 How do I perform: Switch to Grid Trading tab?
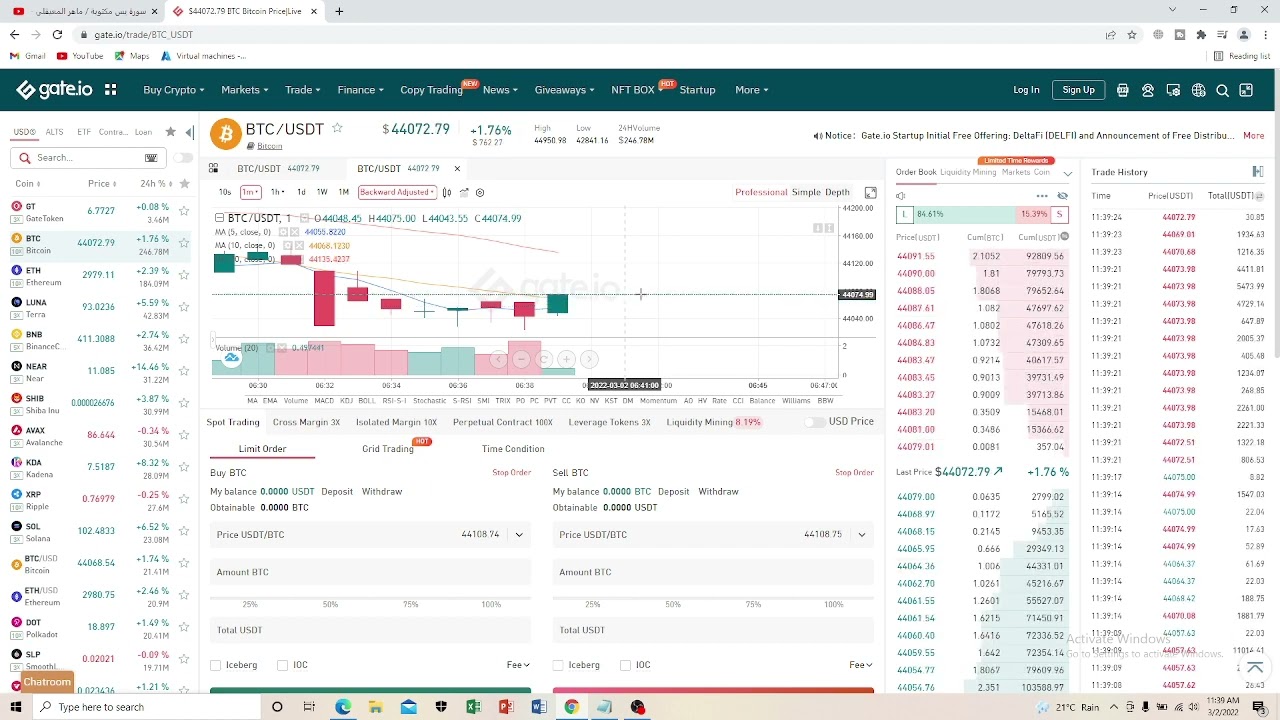pos(388,449)
